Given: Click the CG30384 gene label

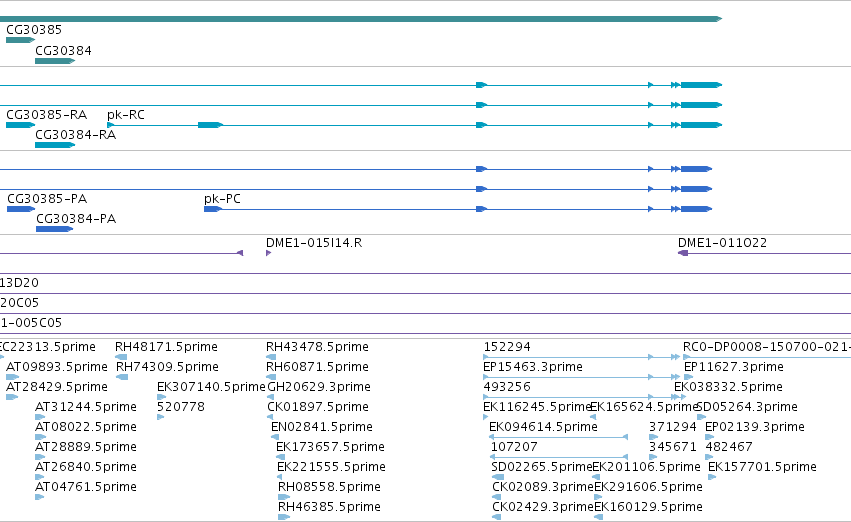Looking at the screenshot, I should [63, 51].
